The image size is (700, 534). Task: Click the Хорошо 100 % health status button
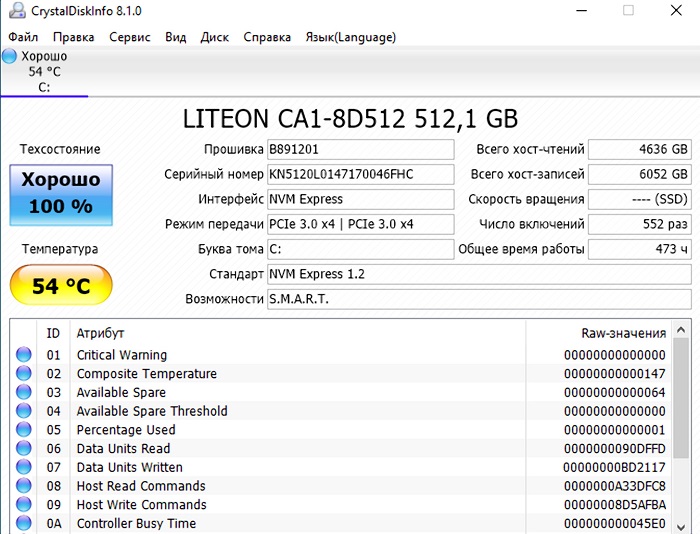click(x=61, y=195)
